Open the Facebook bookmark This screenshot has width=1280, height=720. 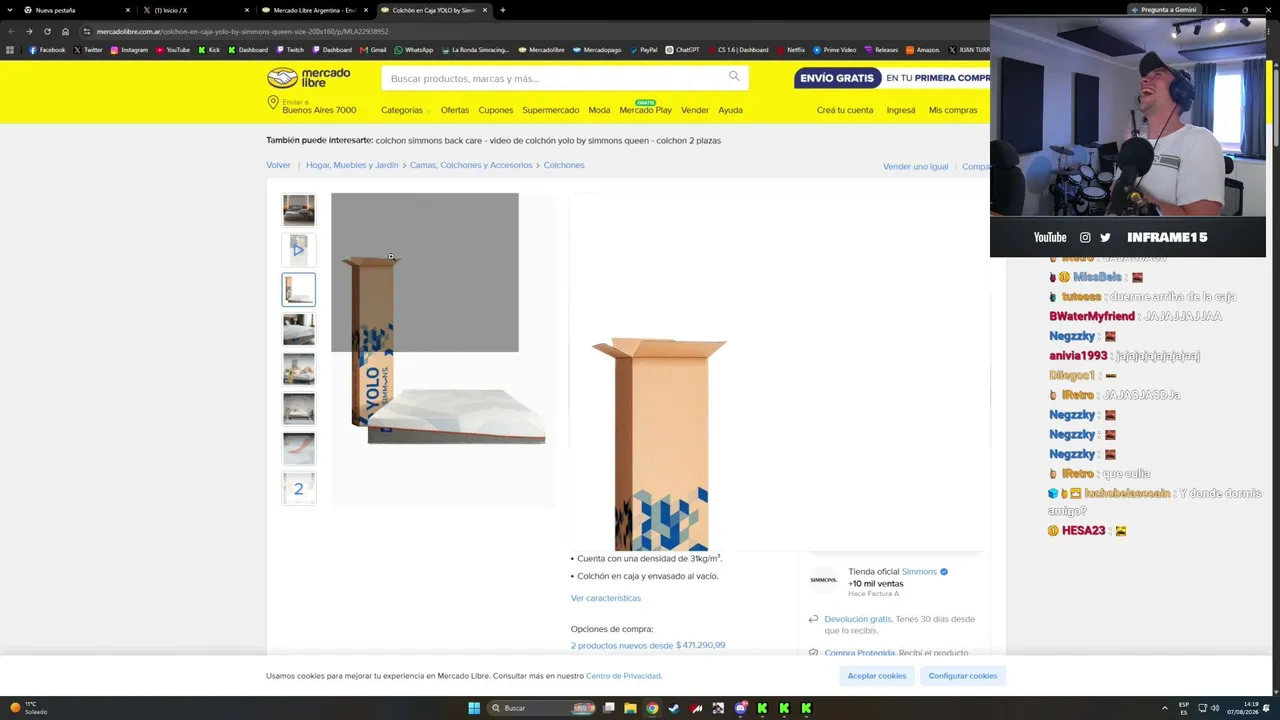tap(47, 50)
